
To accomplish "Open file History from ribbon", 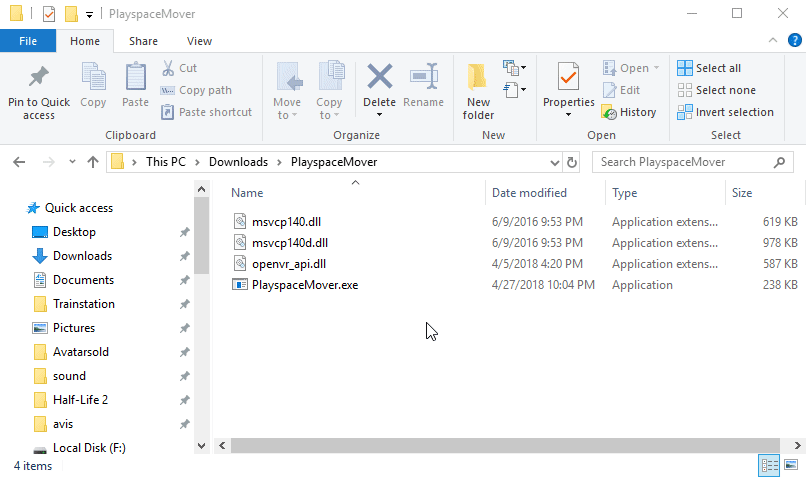I will 629,112.
